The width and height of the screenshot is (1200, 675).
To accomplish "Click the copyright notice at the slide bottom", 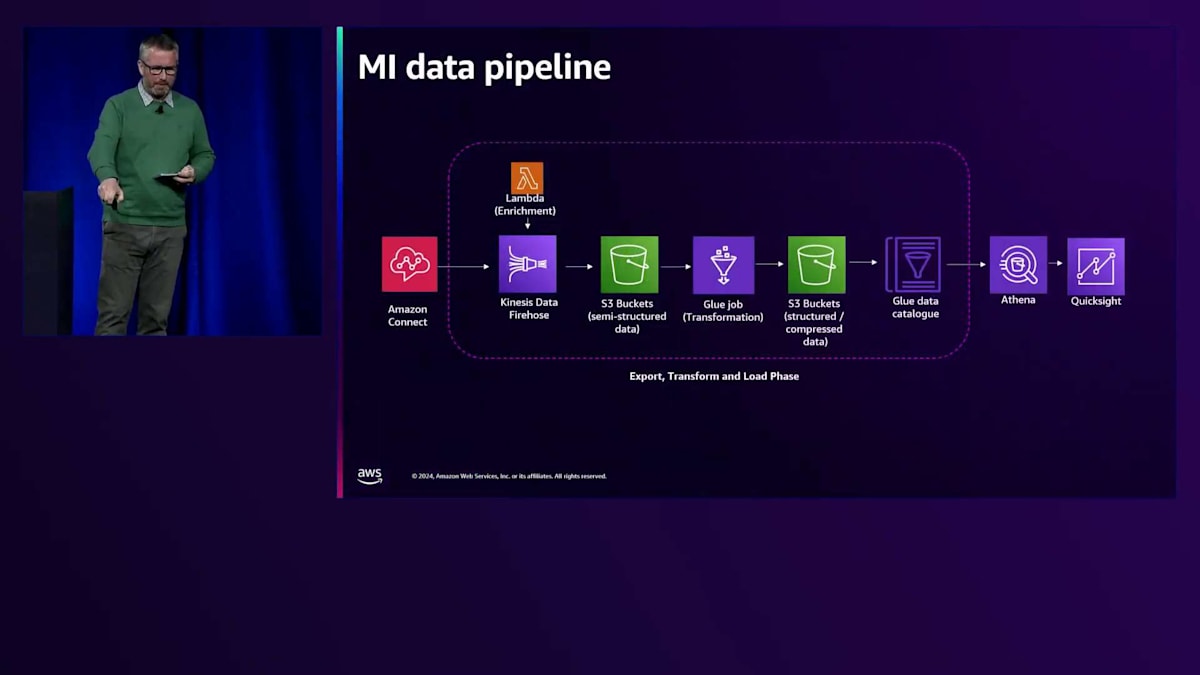I will (509, 476).
